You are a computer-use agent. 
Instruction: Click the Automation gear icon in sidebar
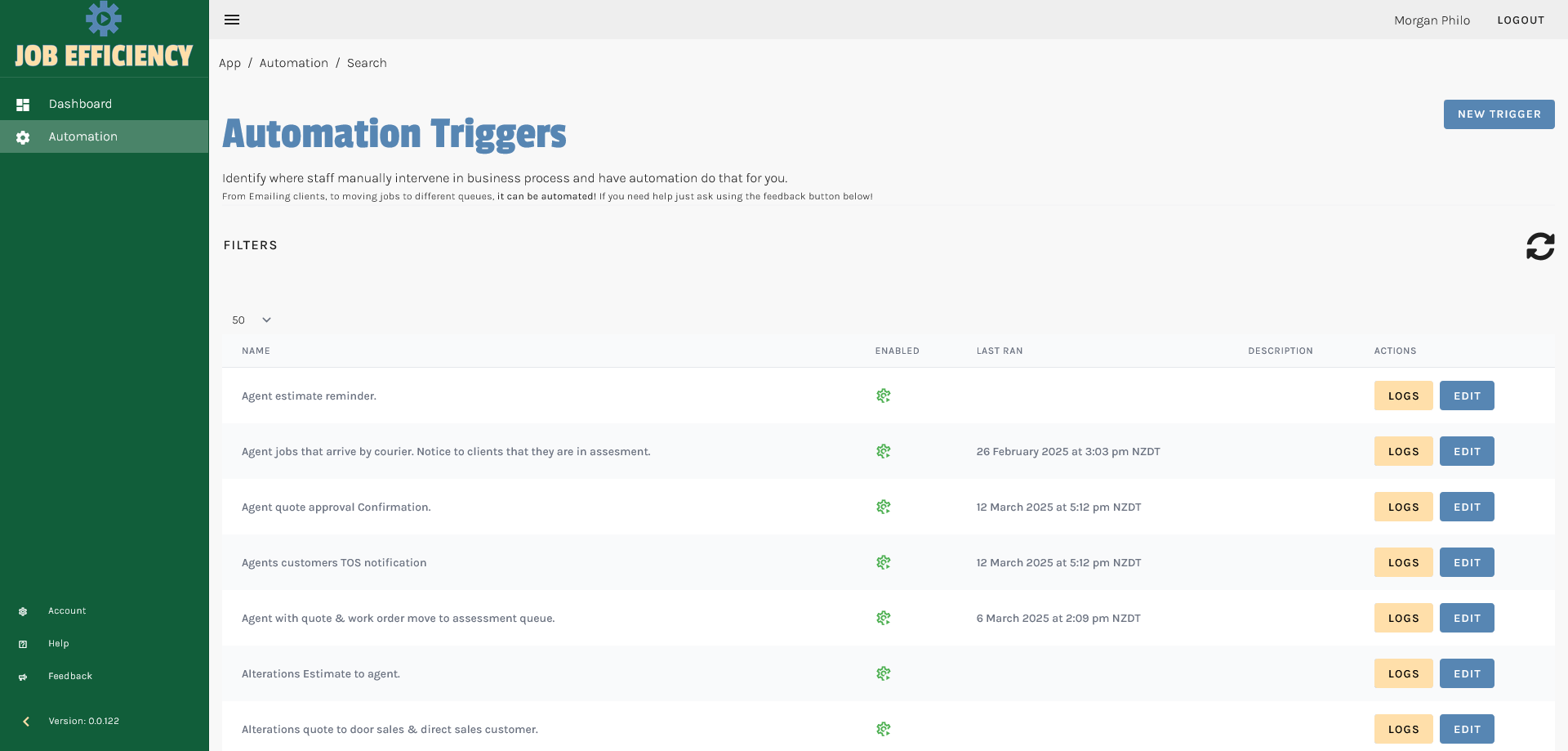(23, 137)
